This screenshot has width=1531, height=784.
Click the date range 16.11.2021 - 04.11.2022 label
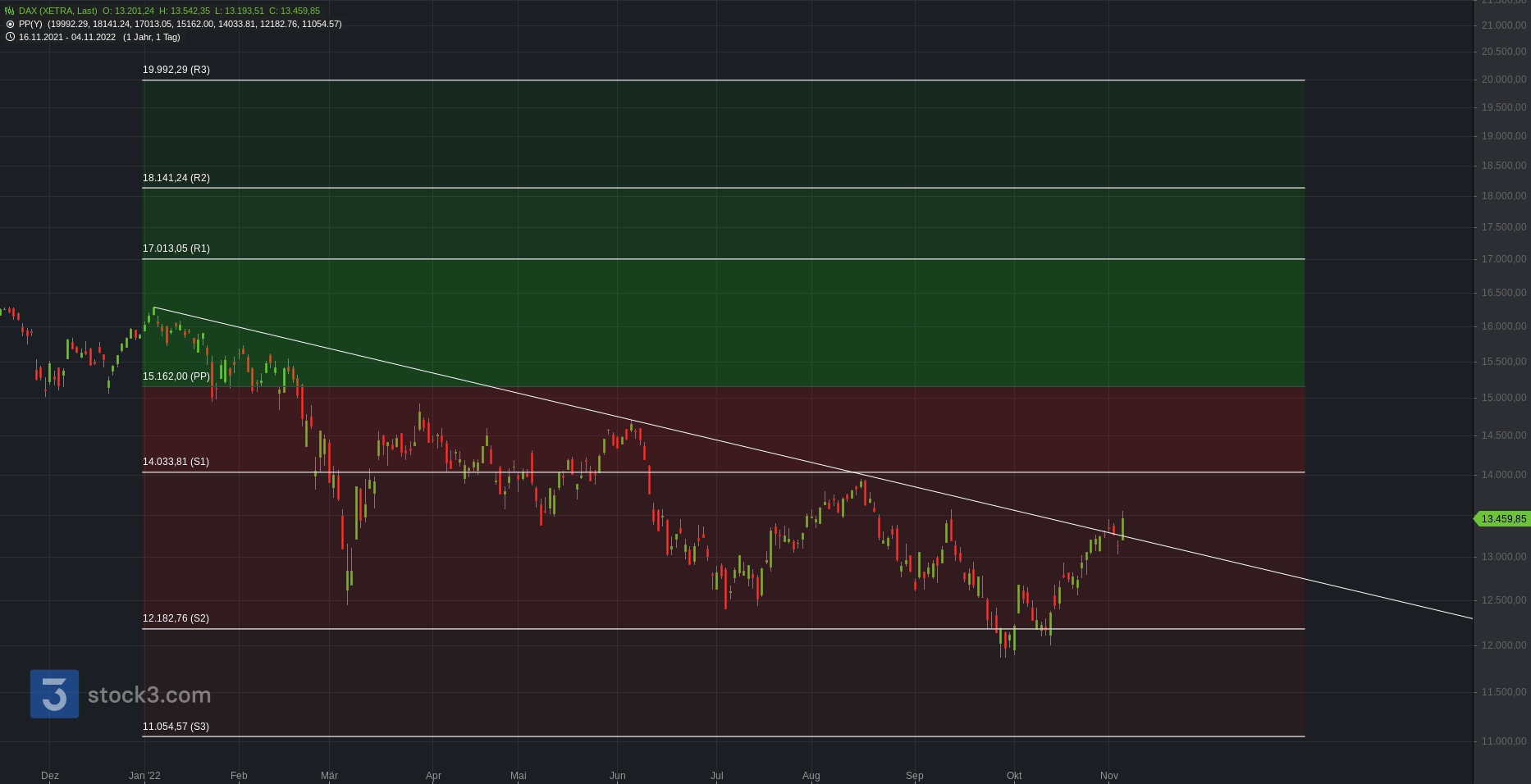point(67,37)
